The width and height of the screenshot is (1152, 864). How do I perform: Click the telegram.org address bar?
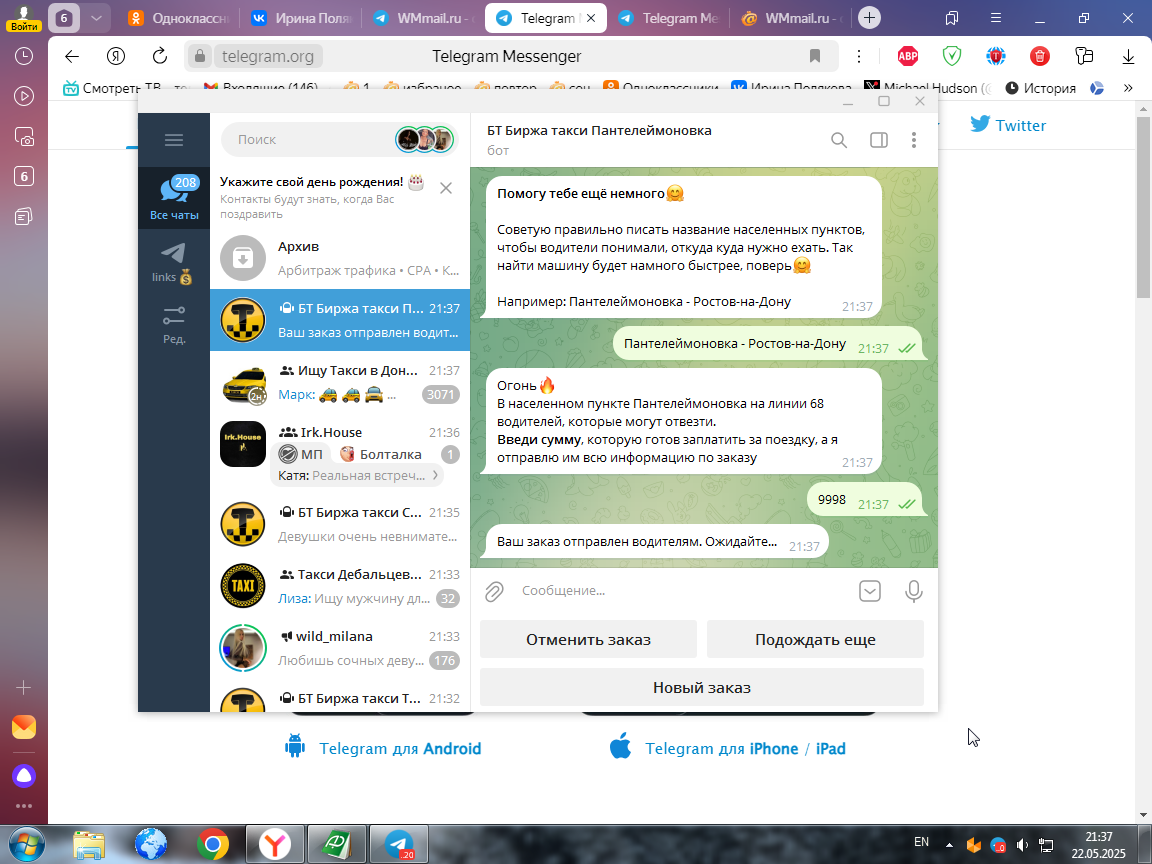point(267,56)
